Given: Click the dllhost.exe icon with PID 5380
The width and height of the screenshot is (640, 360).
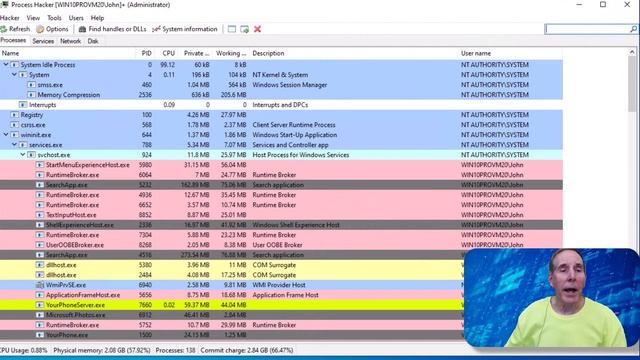Looking at the screenshot, I should tap(40, 265).
